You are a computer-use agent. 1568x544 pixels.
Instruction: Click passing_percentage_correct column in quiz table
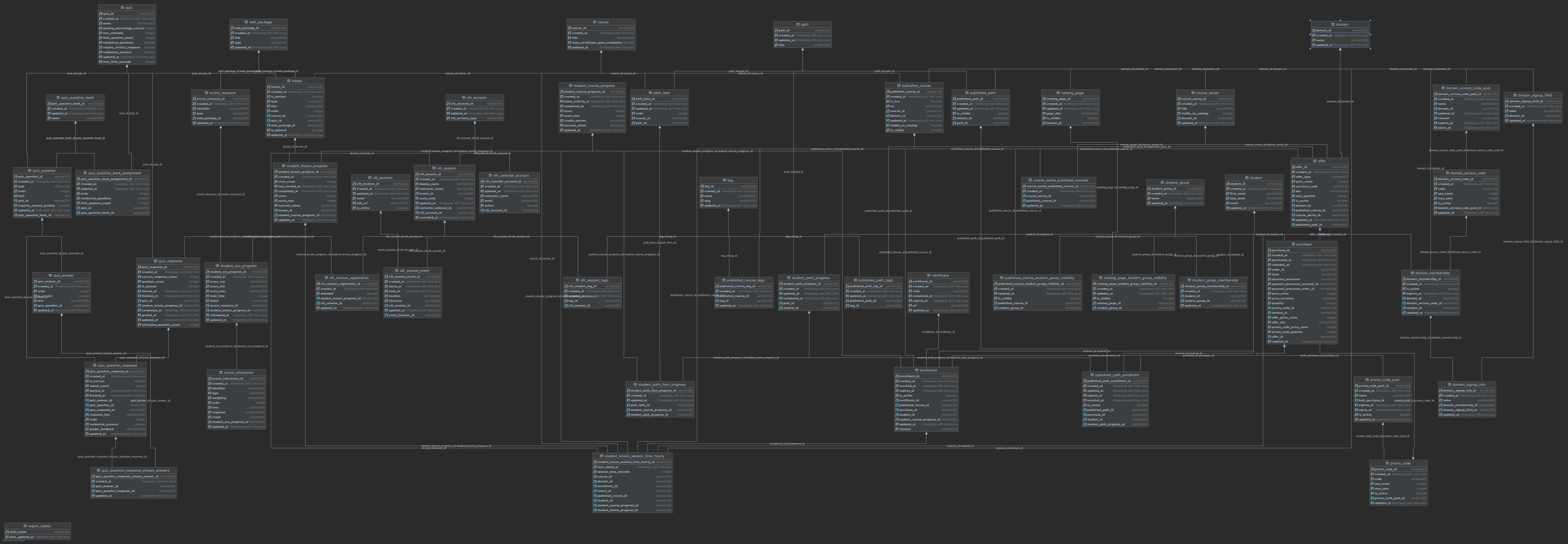click(127, 29)
